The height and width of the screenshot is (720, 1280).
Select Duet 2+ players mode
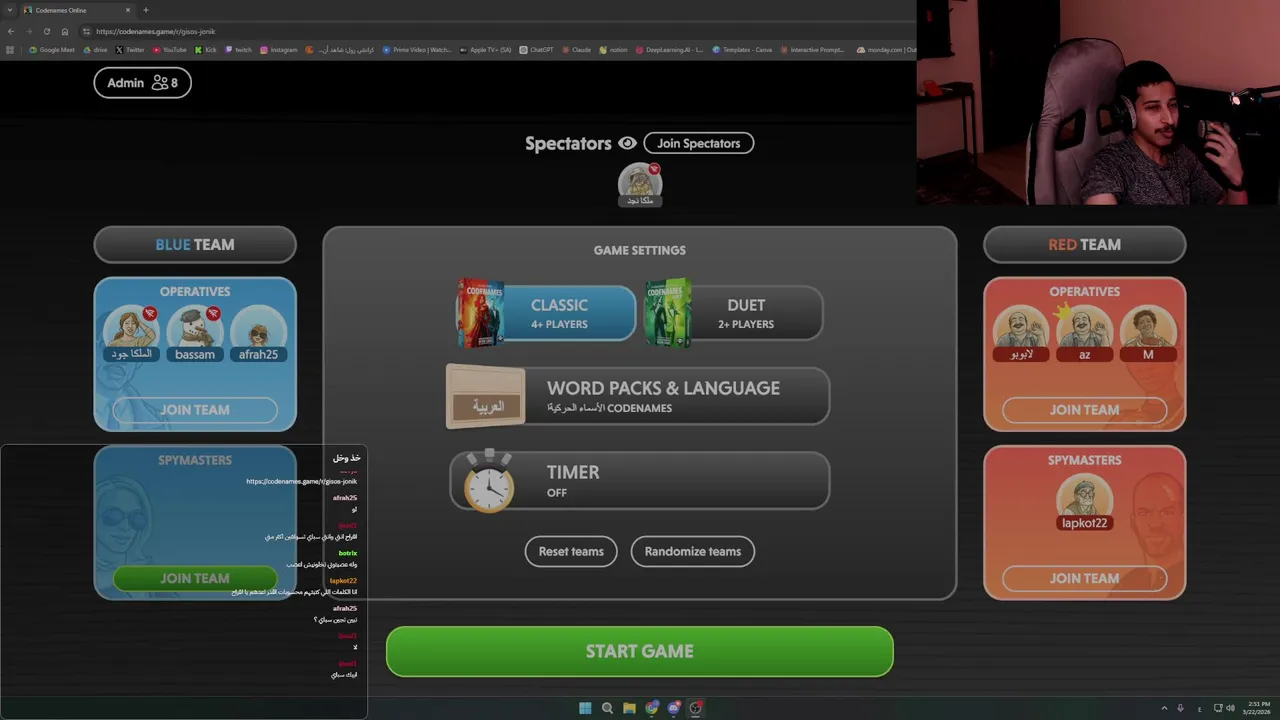[x=734, y=313]
